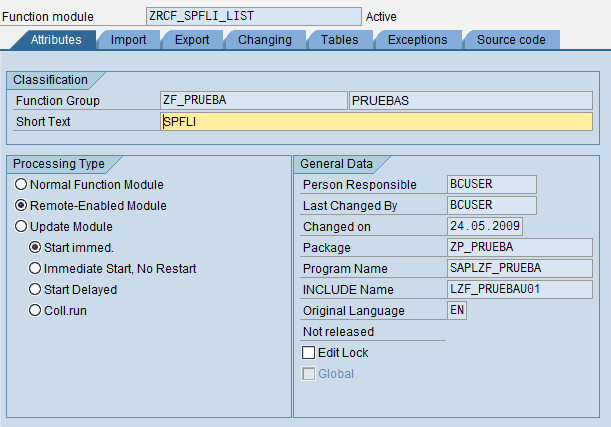The image size is (611, 427).
Task: Click the Changed on date 24.05.2009
Action: (x=485, y=226)
